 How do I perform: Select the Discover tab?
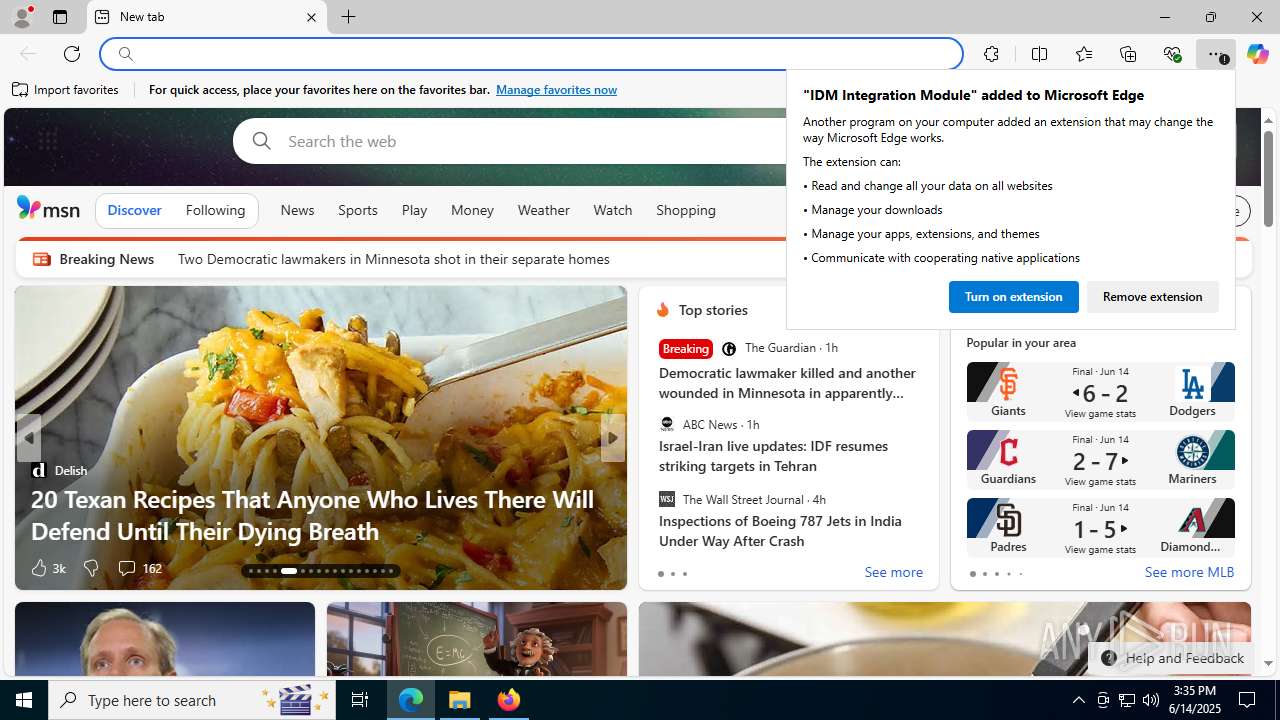pyautogui.click(x=134, y=210)
